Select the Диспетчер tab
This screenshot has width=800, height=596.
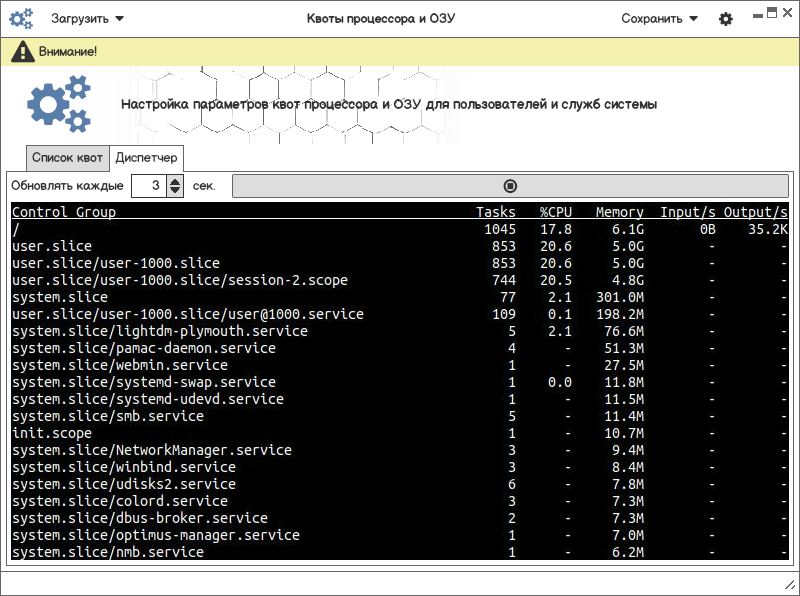coord(146,158)
